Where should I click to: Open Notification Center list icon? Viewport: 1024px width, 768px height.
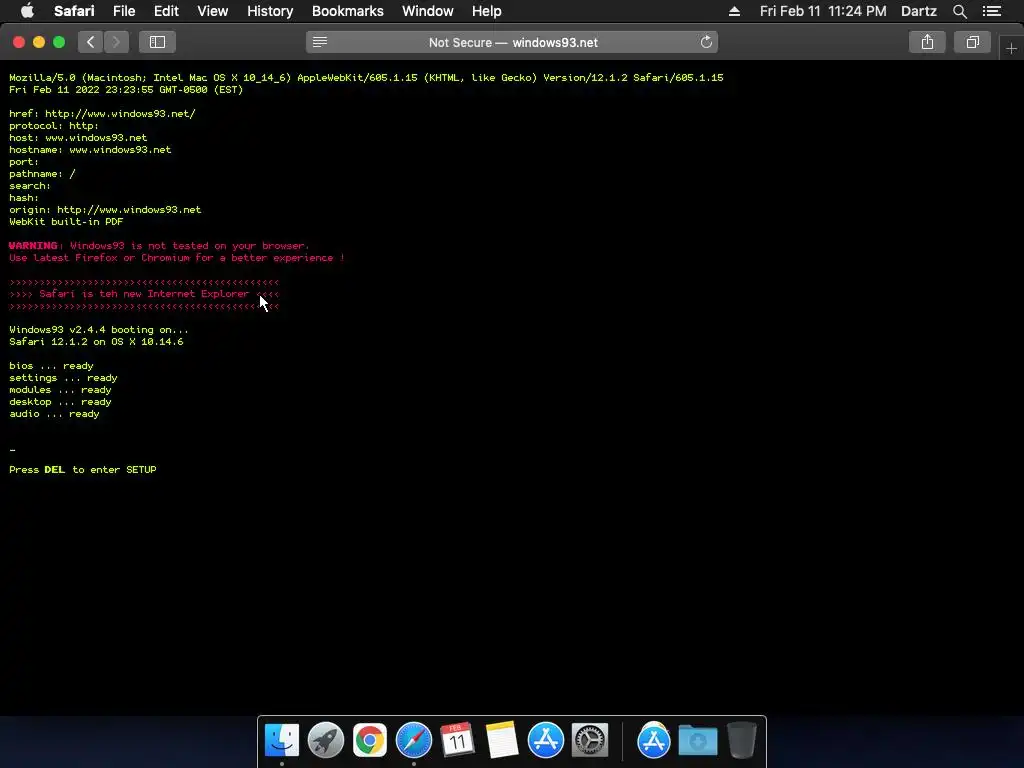[992, 11]
